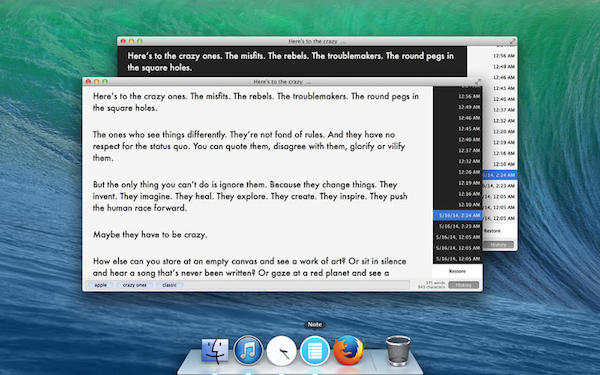This screenshot has height=375, width=600.
Task: Enter fullscreen in the back dark window
Action: [513, 41]
